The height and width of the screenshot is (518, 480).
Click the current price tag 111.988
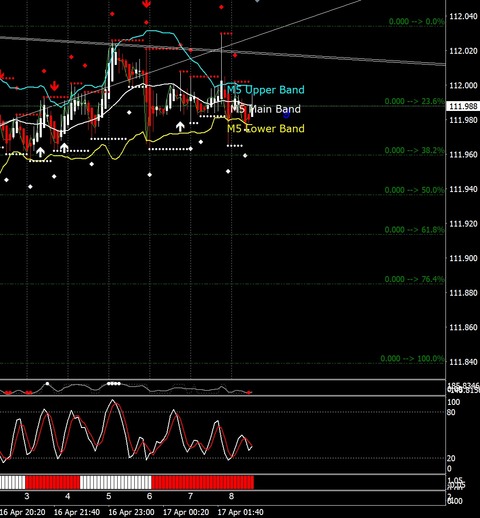click(x=463, y=106)
